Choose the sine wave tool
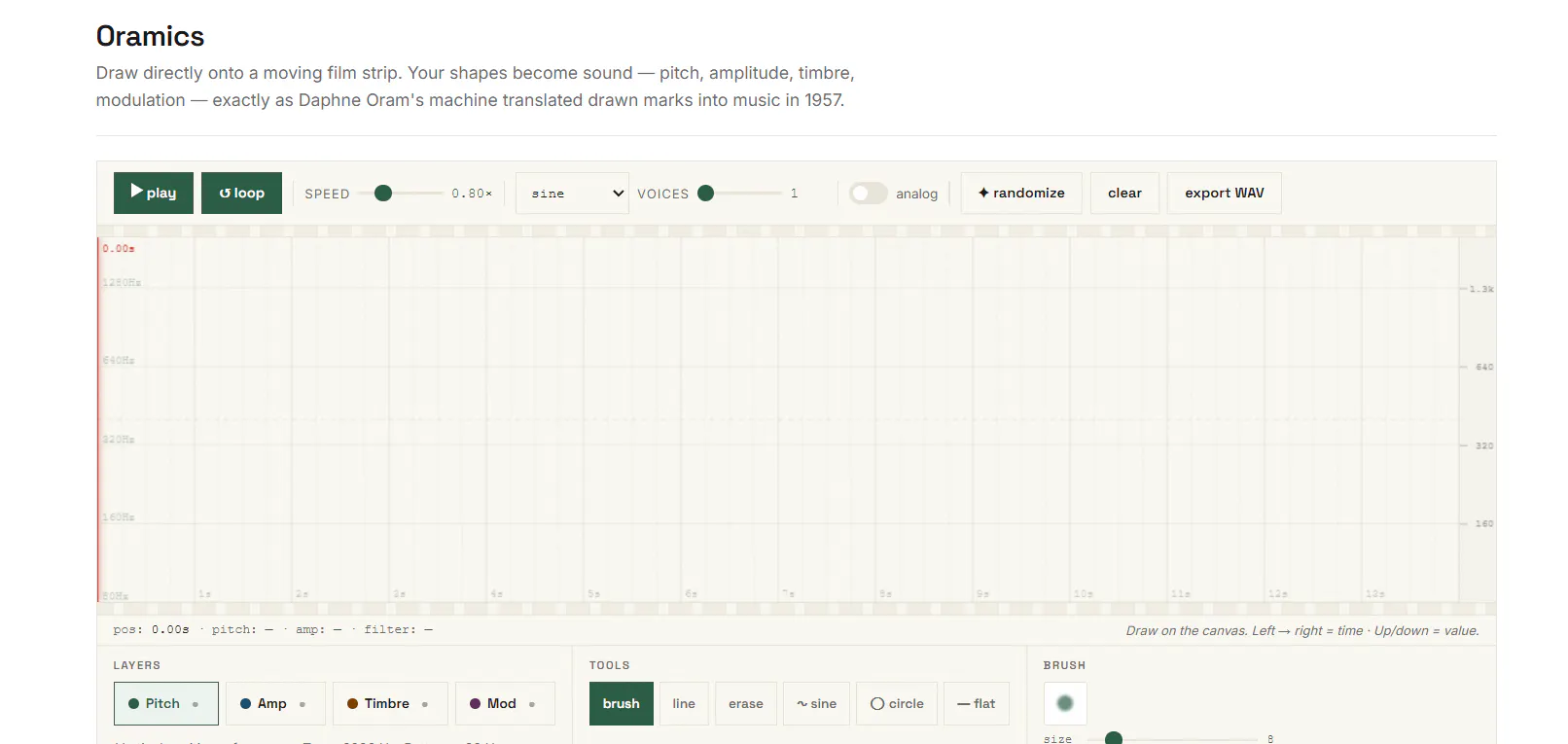The width and height of the screenshot is (1568, 744). tap(816, 704)
